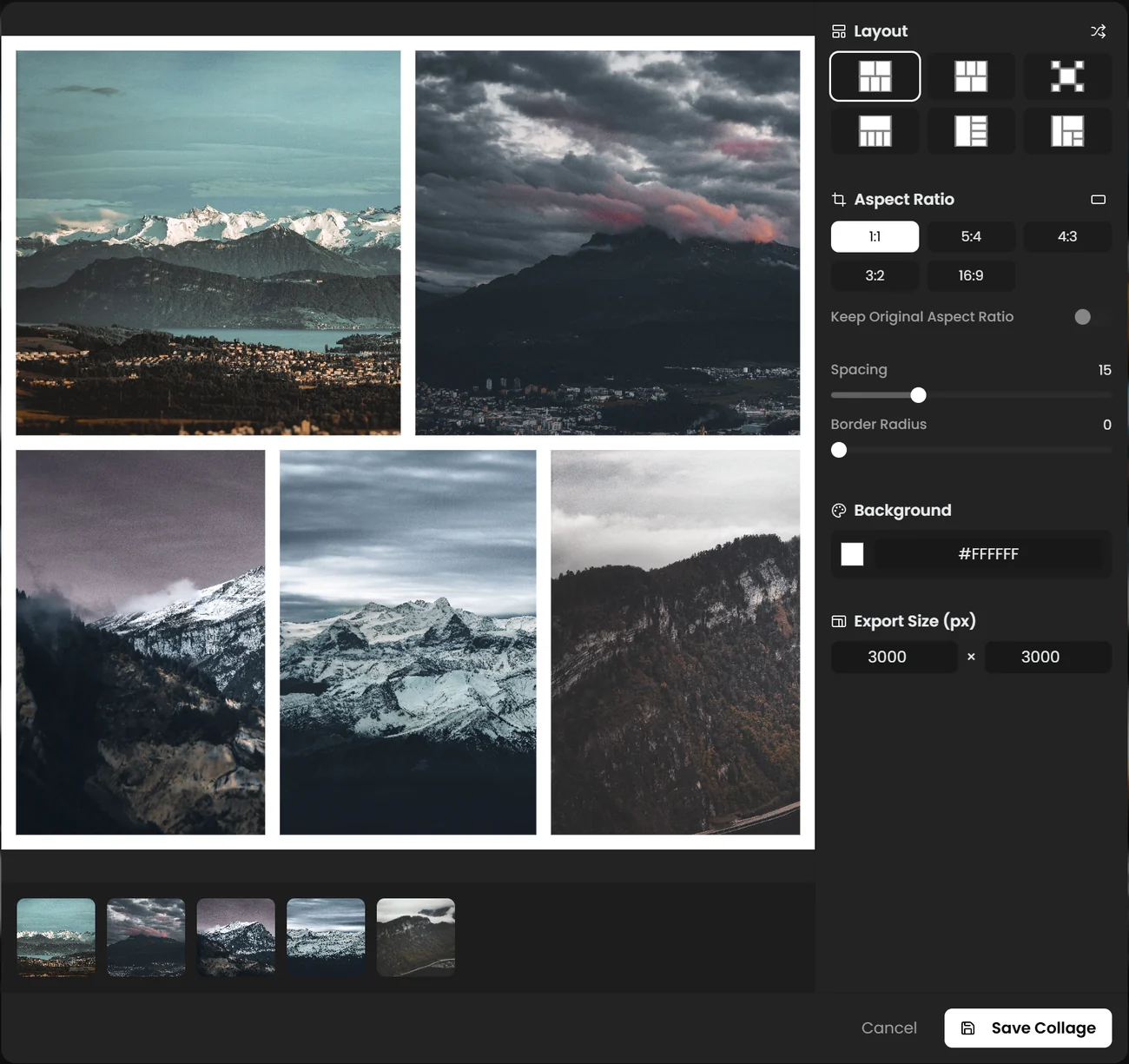Edit the #FFFFFF background hex field
Viewport: 1129px width, 1064px height.
point(988,554)
